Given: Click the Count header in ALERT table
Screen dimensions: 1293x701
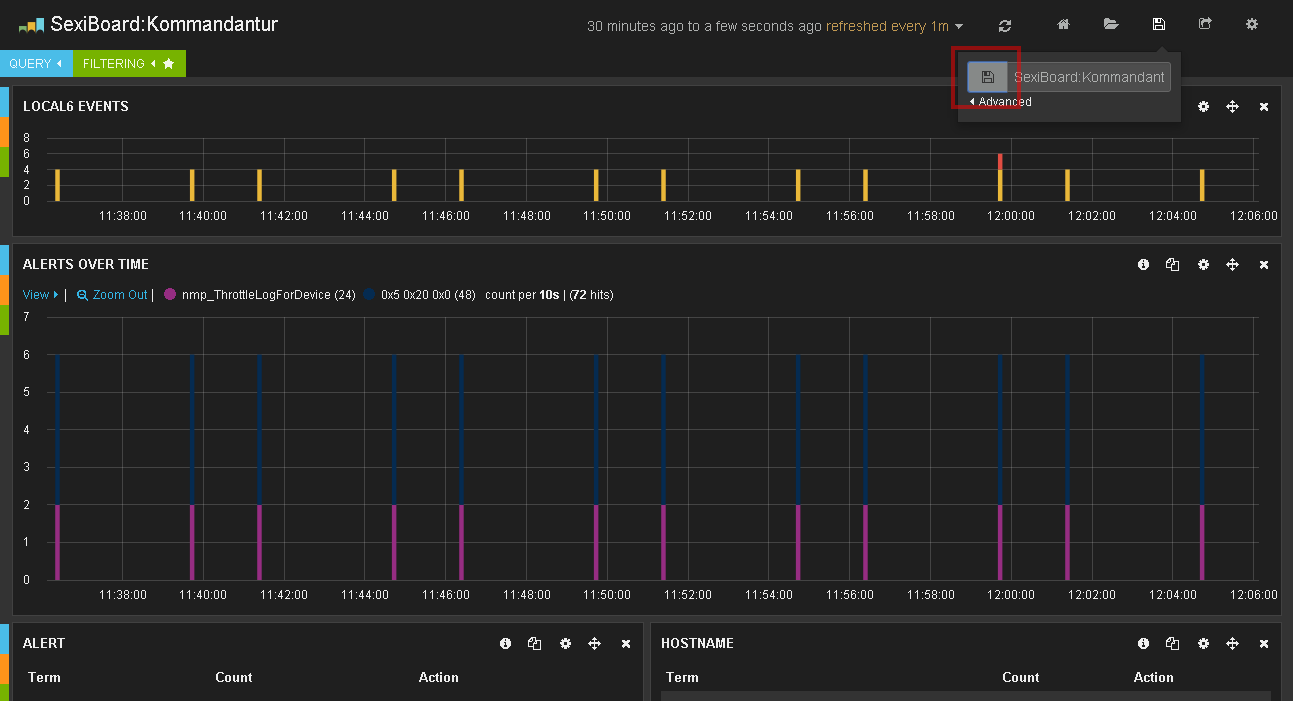Looking at the screenshot, I should click(x=234, y=677).
